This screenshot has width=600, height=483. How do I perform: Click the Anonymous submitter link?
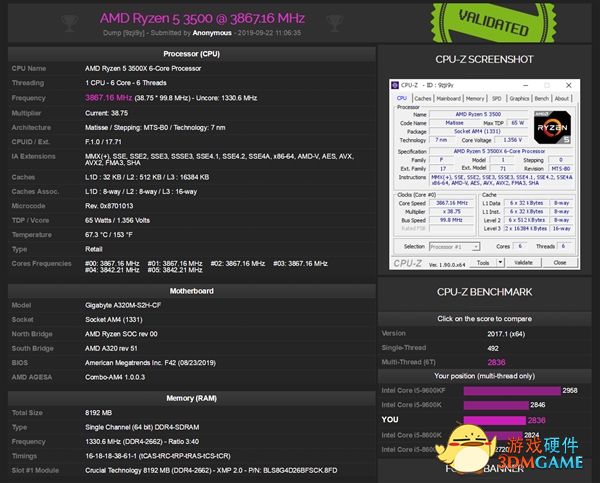pos(212,33)
